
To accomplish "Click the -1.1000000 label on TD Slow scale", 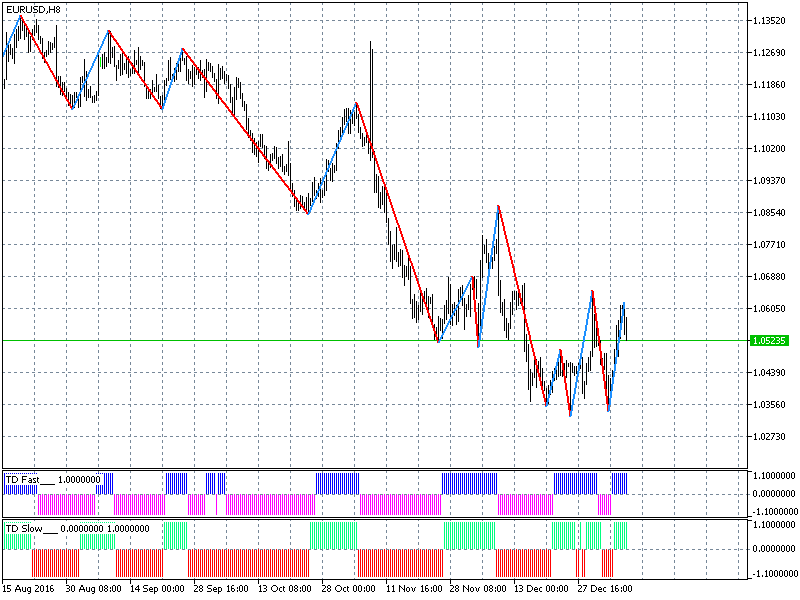I will pos(774,573).
